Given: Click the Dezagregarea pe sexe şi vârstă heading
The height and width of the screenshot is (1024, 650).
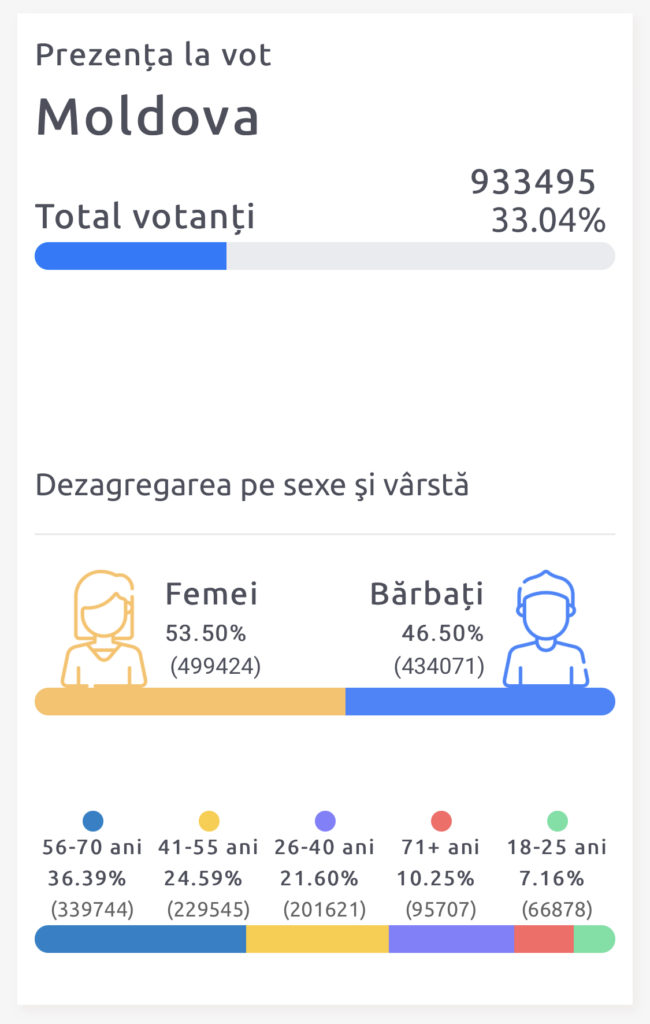Looking at the screenshot, I should [252, 486].
